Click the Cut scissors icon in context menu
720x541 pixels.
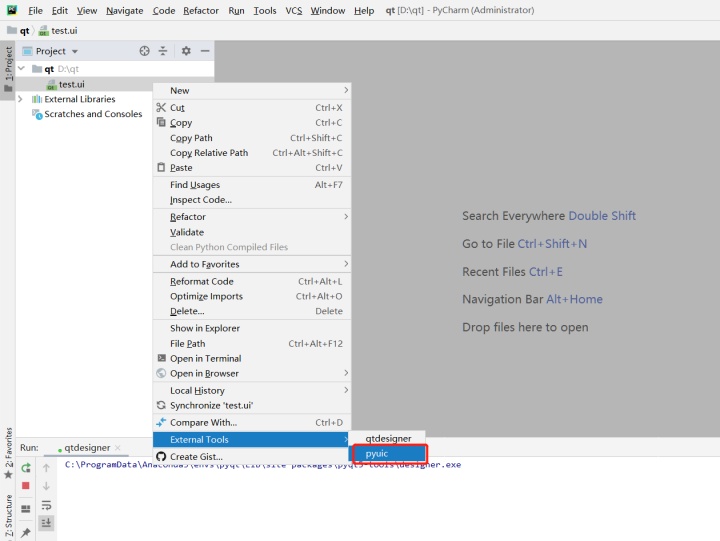(161, 107)
